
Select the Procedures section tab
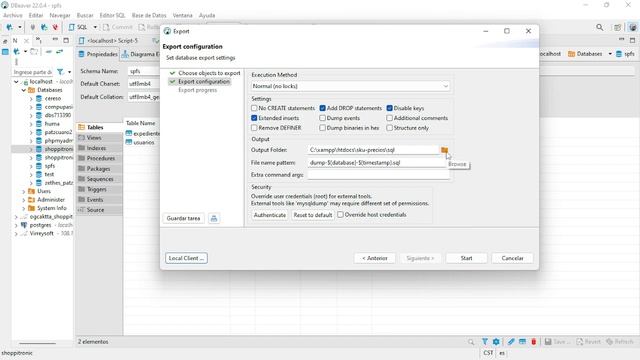point(99,158)
